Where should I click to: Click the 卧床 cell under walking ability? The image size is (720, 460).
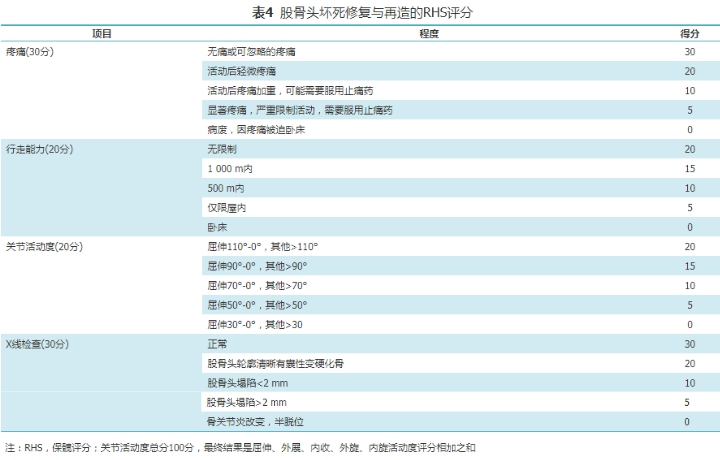pyautogui.click(x=217, y=227)
